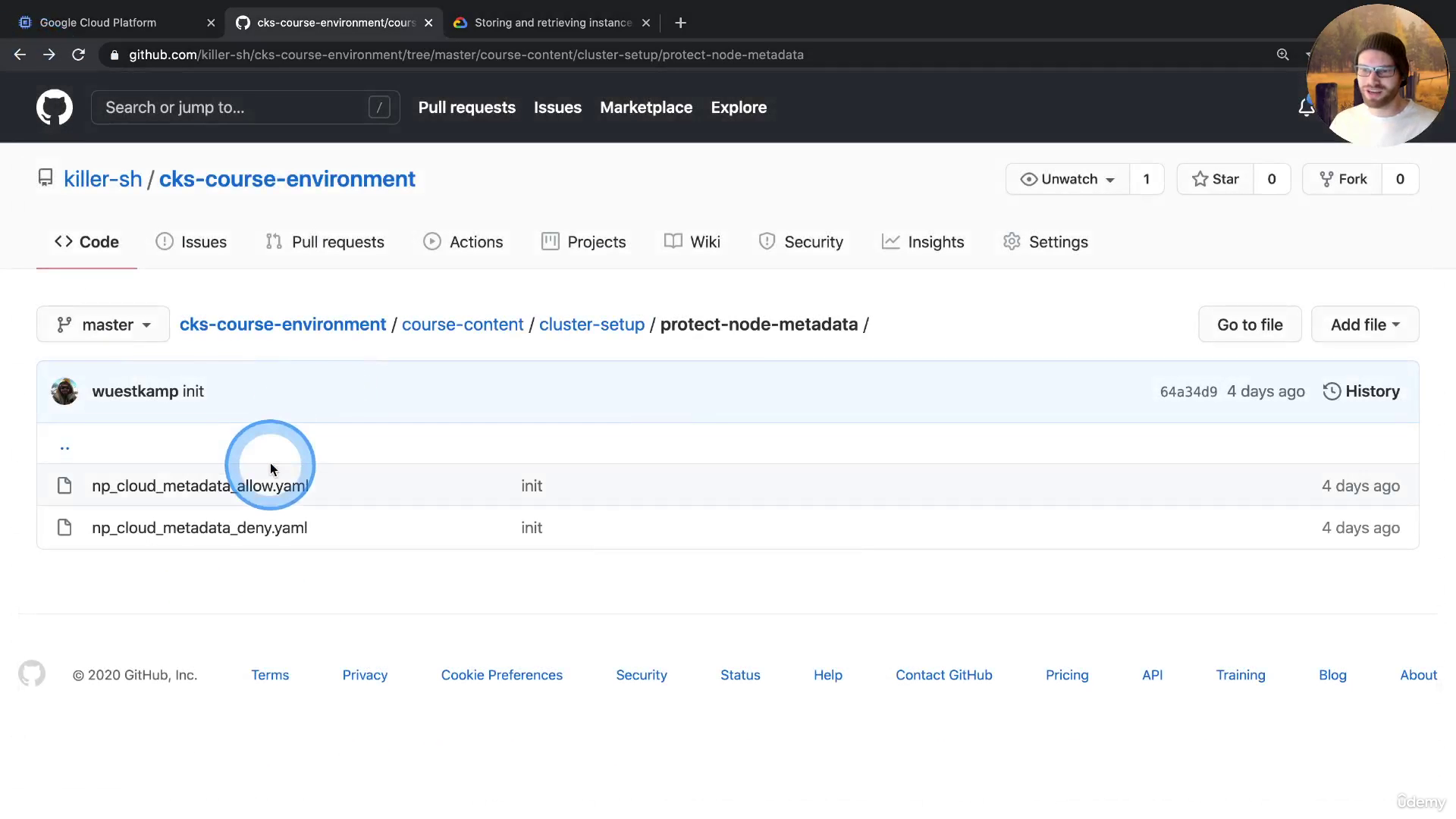
Task: Expand the master branch selector
Action: tap(103, 325)
